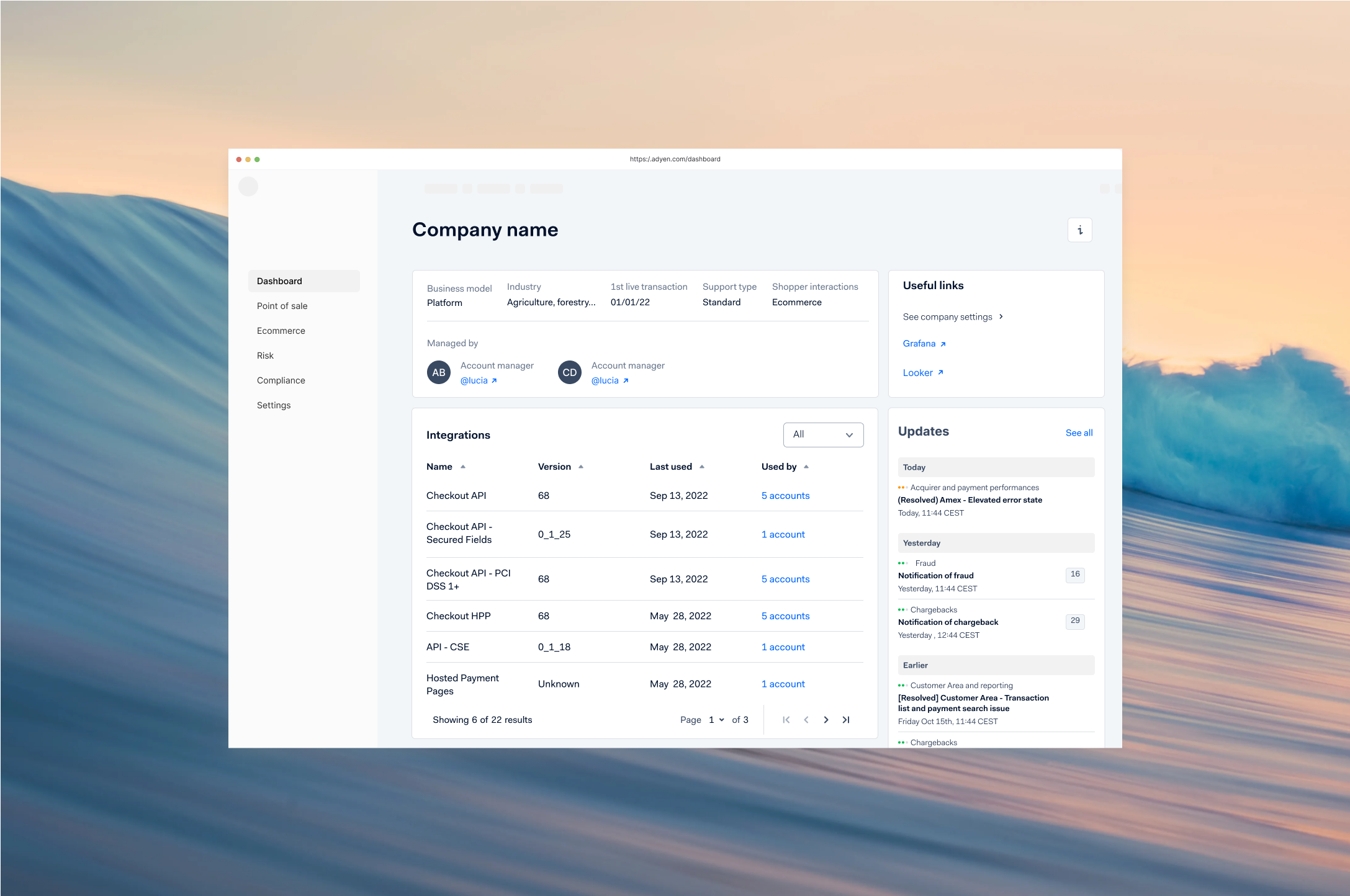1350x896 pixels.
Task: Go to first page of integrations
Action: coord(786,720)
